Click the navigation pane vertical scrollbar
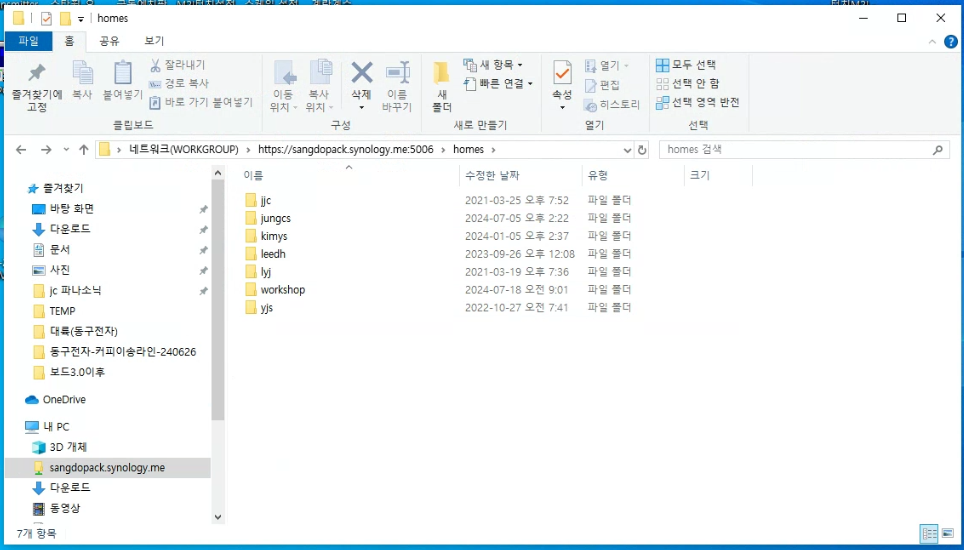 pyautogui.click(x=218, y=300)
